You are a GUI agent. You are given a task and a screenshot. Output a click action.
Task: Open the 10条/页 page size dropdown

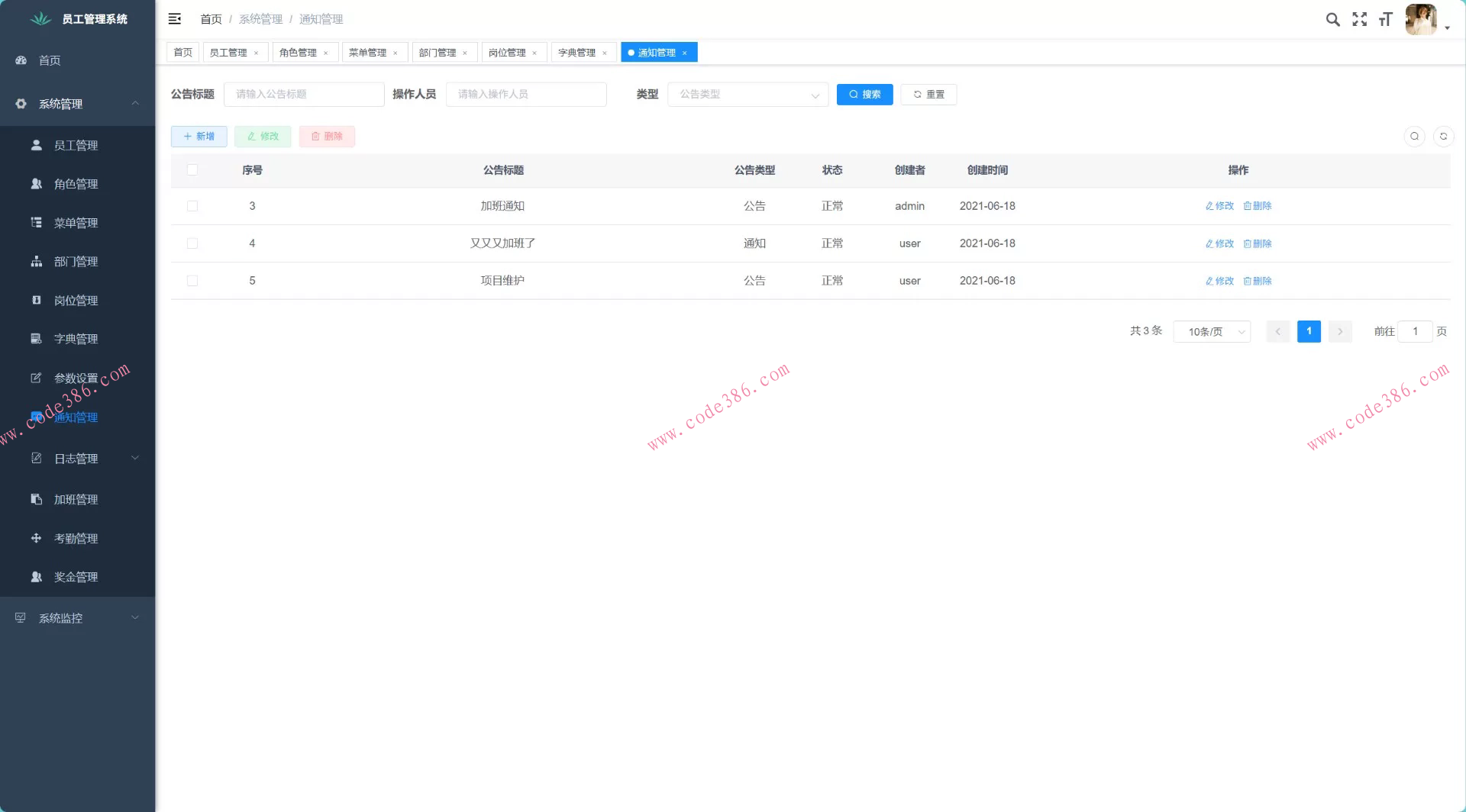(1212, 332)
